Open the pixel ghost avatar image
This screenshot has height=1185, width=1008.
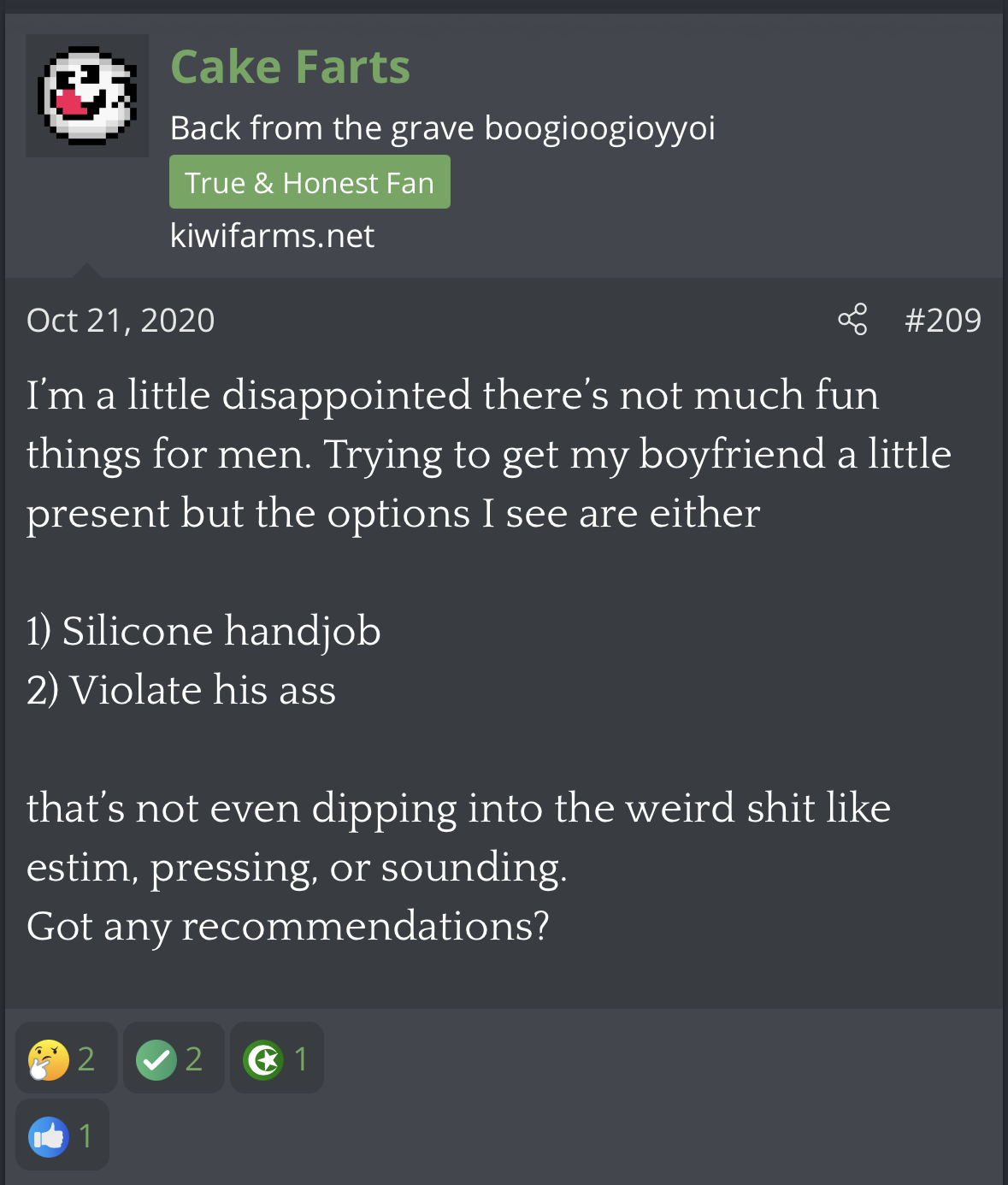pos(87,96)
